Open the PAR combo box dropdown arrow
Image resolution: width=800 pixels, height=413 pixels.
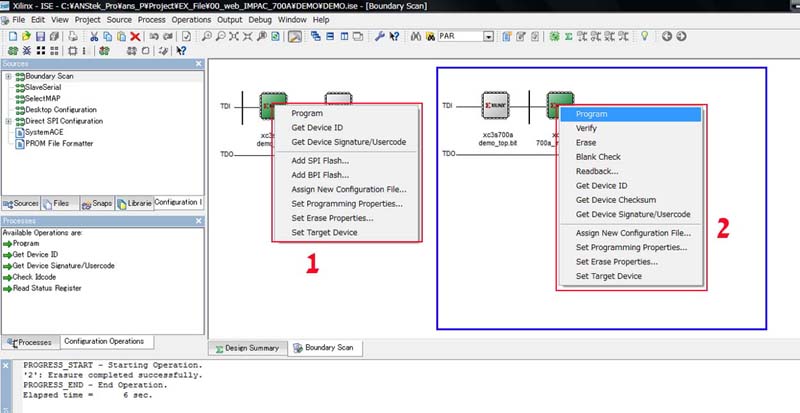[x=489, y=37]
